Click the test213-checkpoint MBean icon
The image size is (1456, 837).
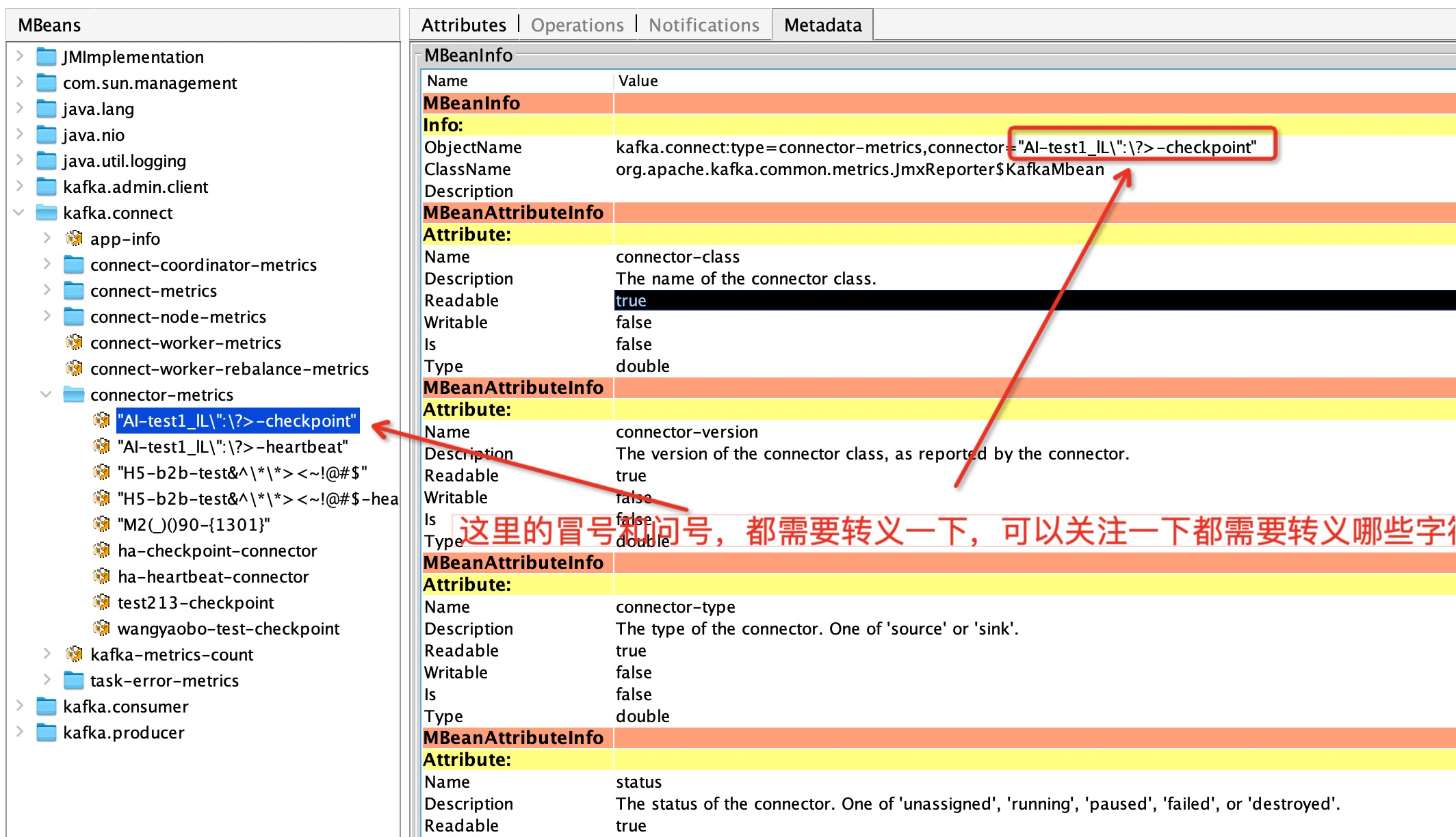pos(101,602)
